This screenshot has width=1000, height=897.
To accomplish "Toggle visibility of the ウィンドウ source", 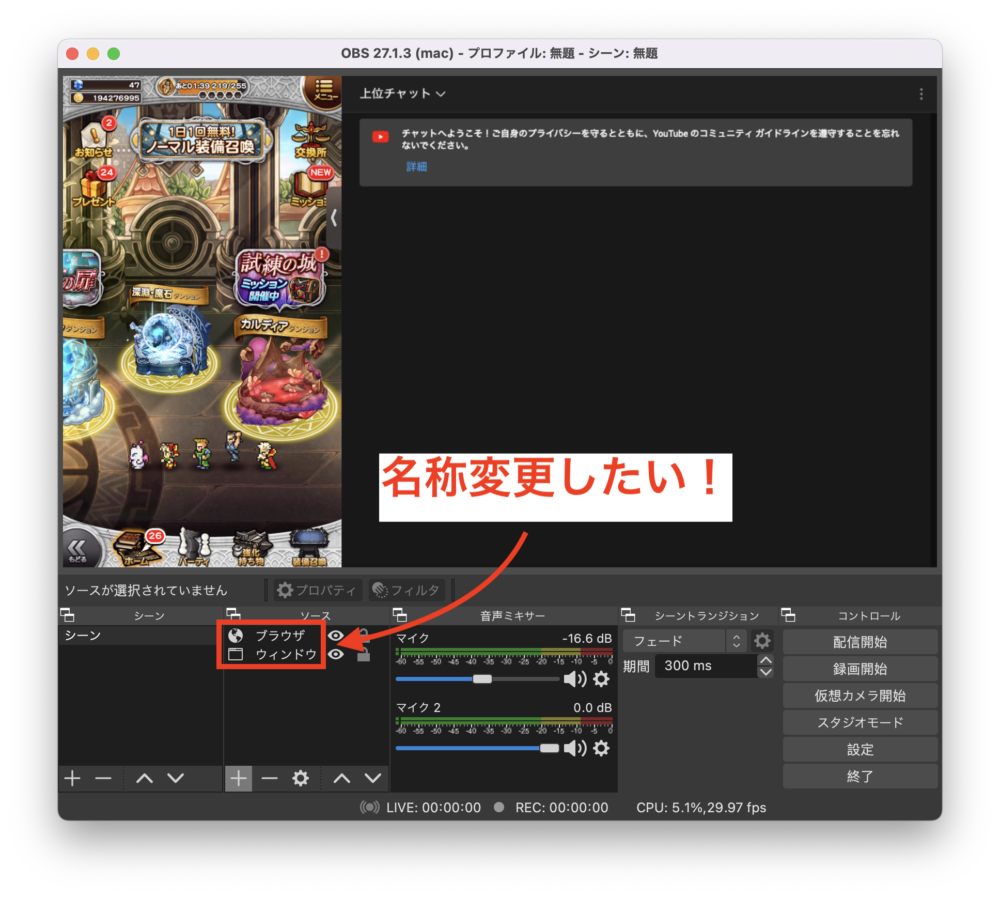I will (335, 655).
